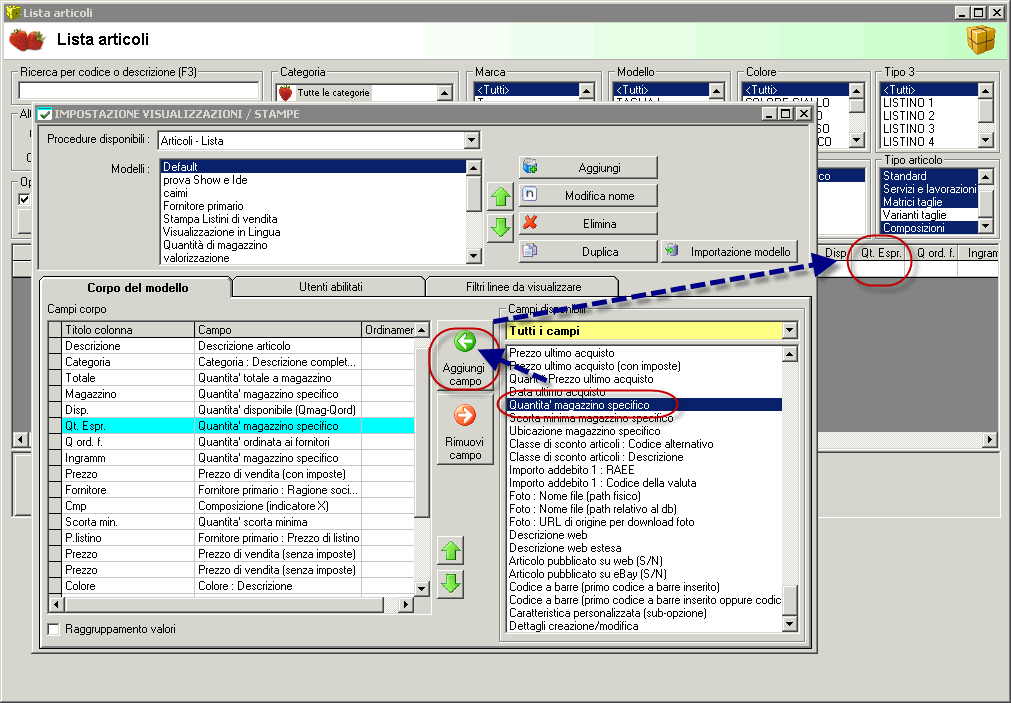Open Filtri linee da visualizzare tab

click(x=524, y=287)
